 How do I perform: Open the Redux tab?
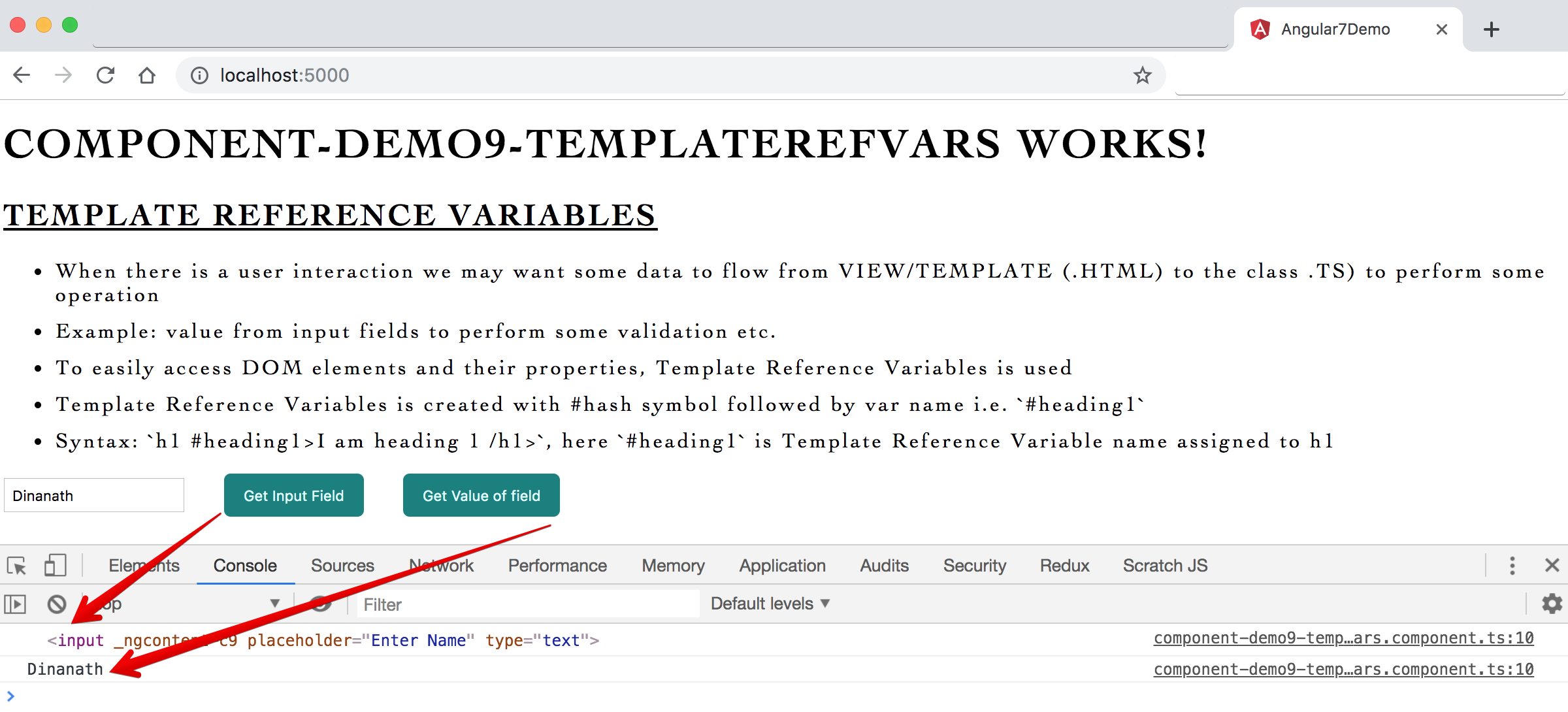point(1064,566)
